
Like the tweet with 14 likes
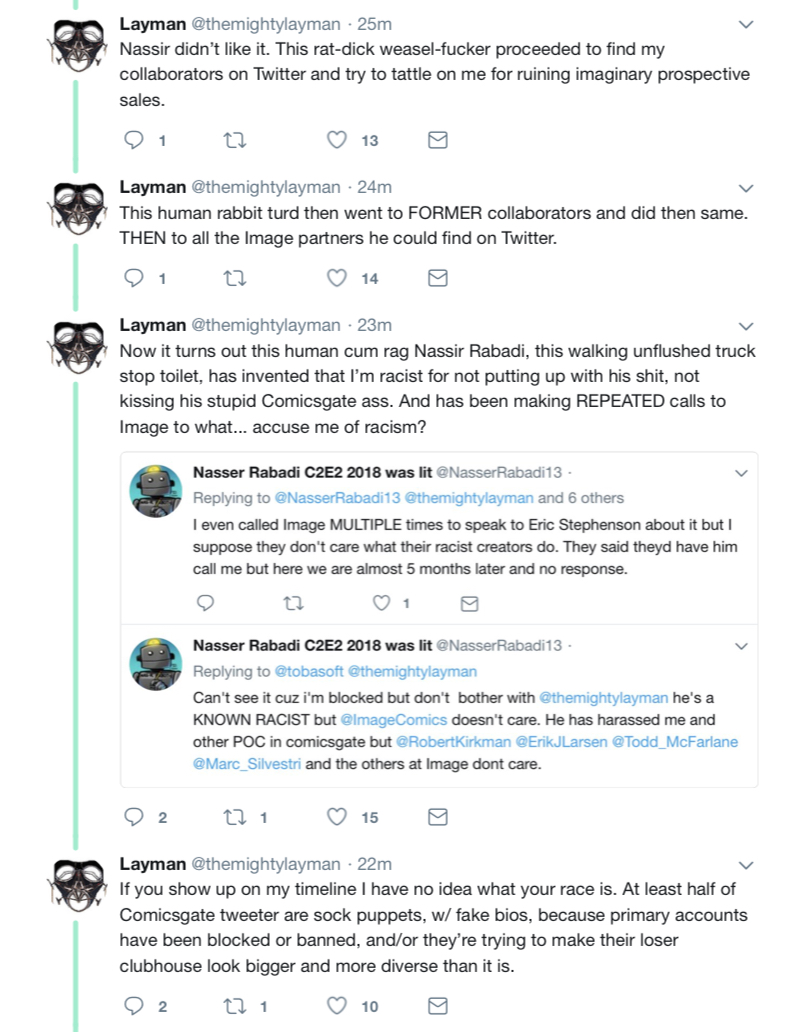[x=337, y=278]
